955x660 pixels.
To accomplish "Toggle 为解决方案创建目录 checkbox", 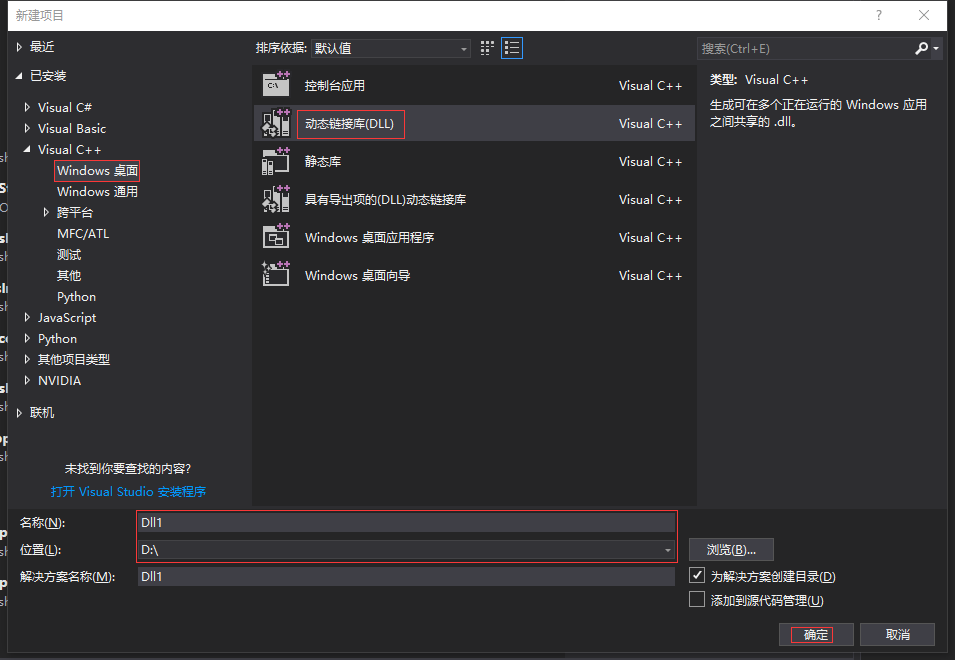I will (697, 575).
